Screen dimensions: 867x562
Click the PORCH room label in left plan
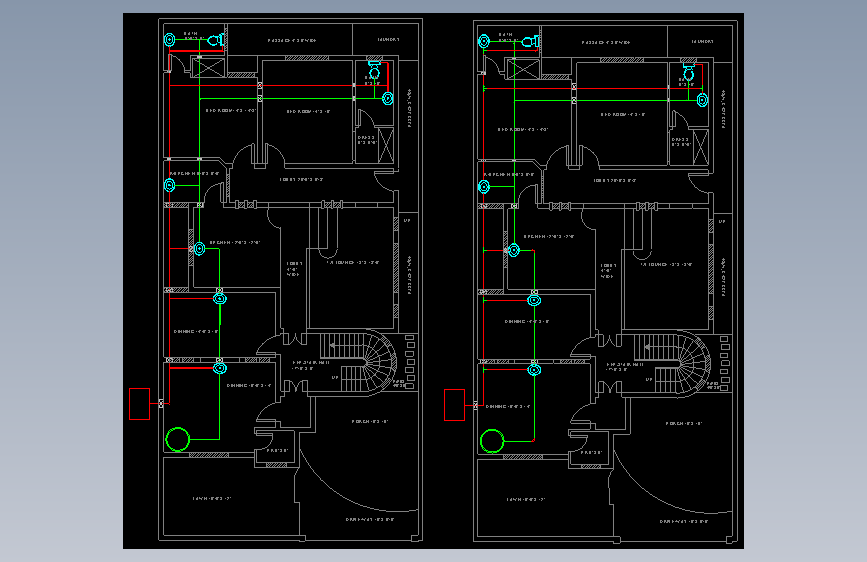[x=370, y=422]
